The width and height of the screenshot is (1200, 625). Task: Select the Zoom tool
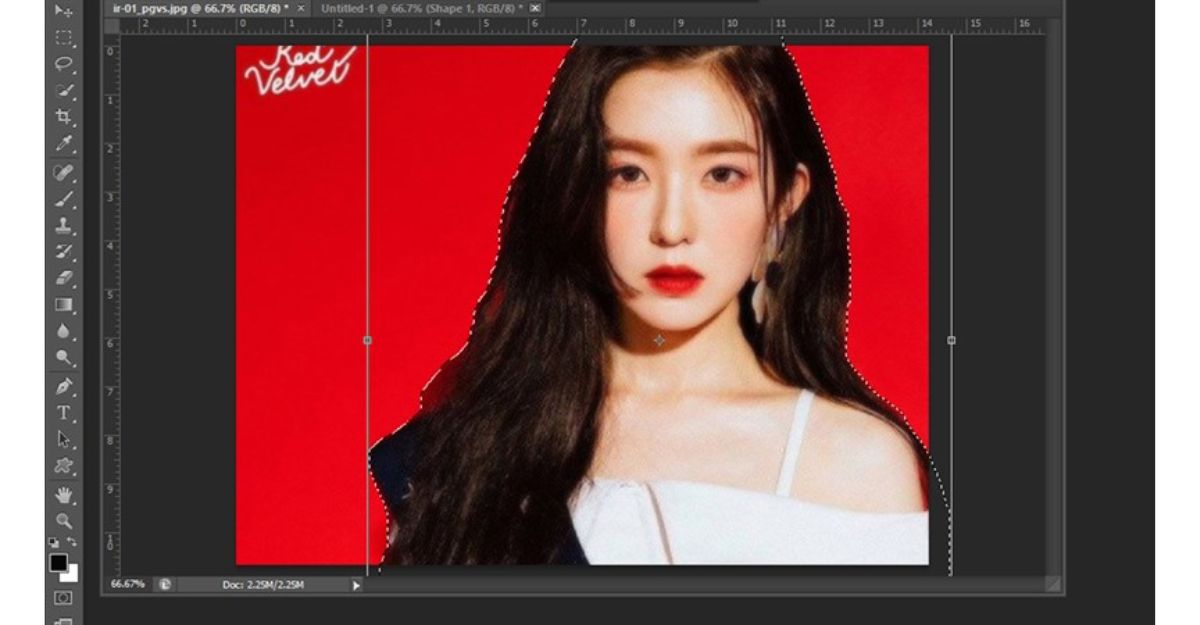point(64,520)
